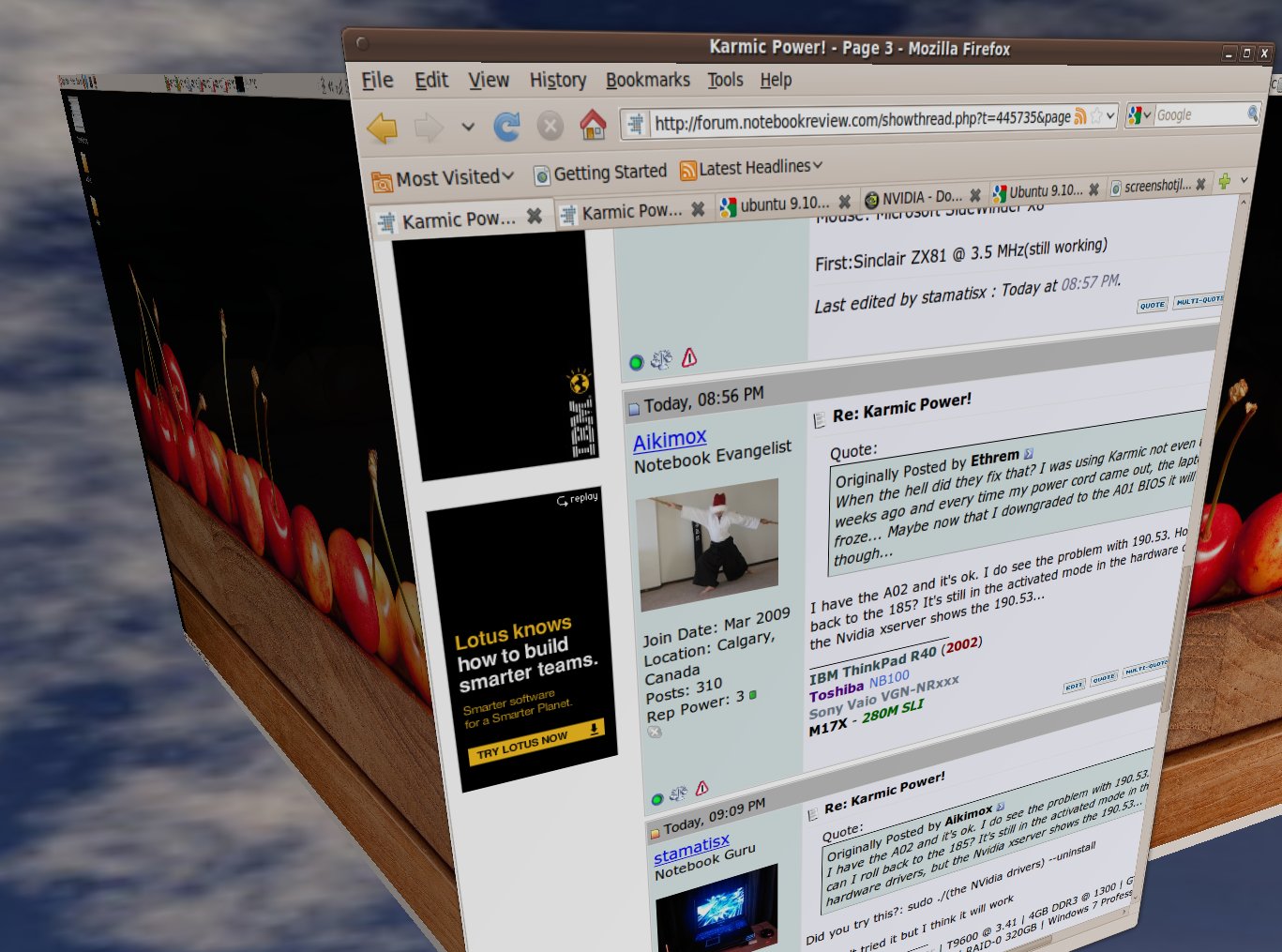Viewport: 1282px width, 952px height.
Task: Close the NVIDIA - Do... tab
Action: pyautogui.click(x=975, y=195)
